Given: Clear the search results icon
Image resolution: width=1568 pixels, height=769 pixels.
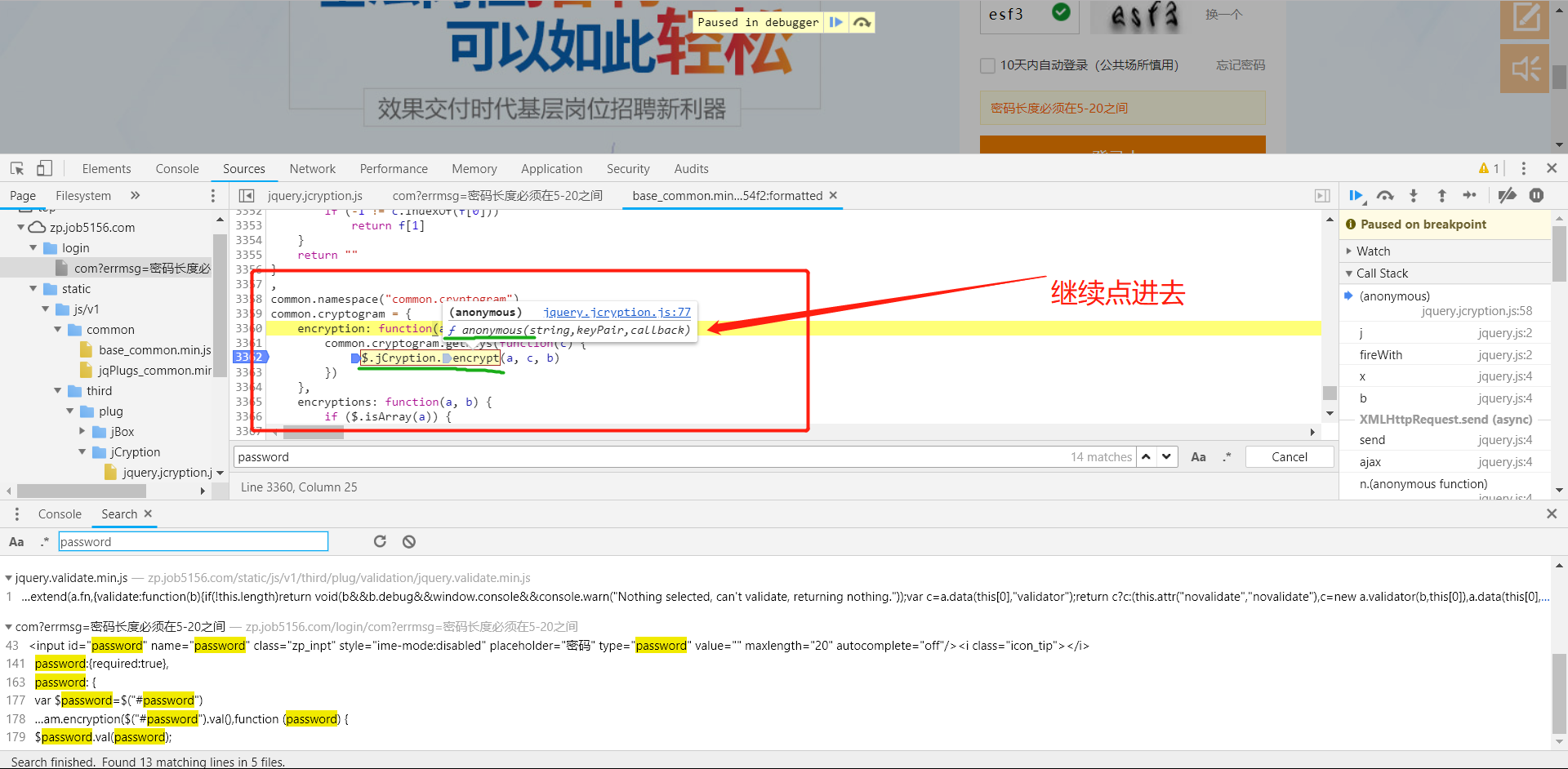Looking at the screenshot, I should [x=409, y=541].
